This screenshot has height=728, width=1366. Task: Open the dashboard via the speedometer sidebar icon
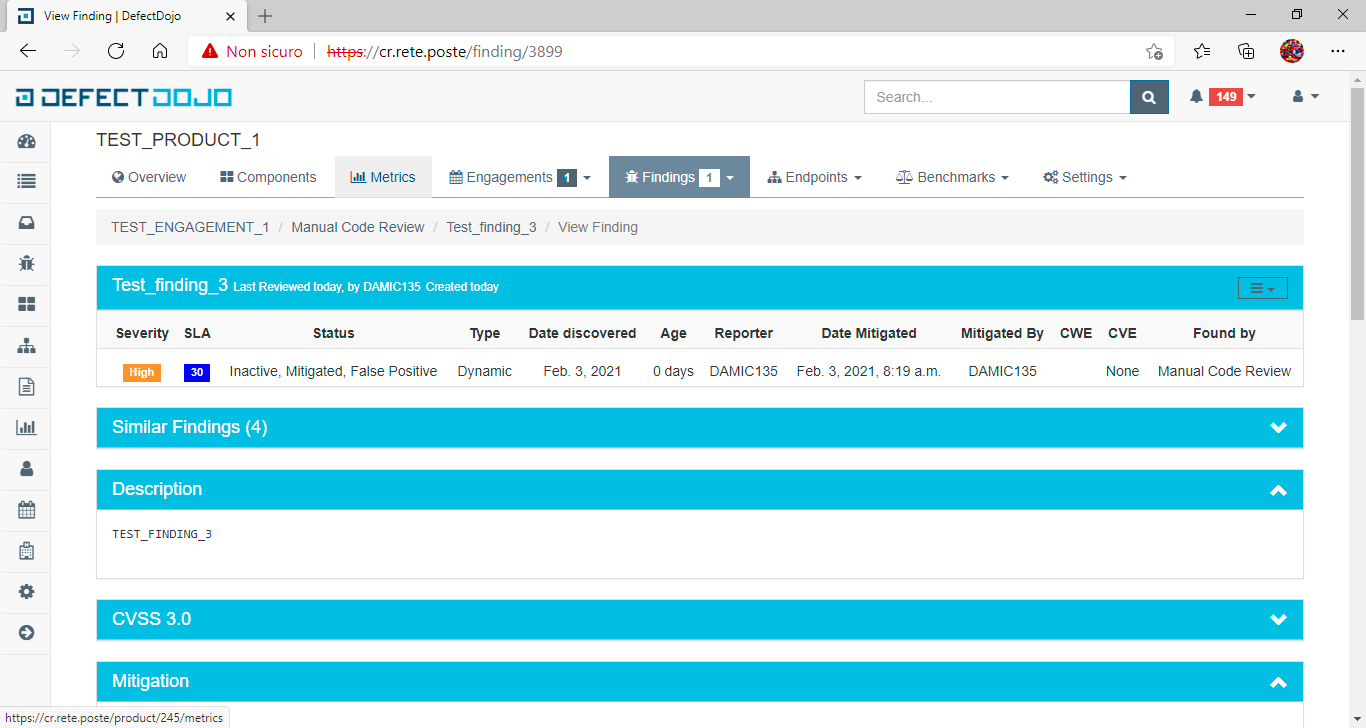25,142
